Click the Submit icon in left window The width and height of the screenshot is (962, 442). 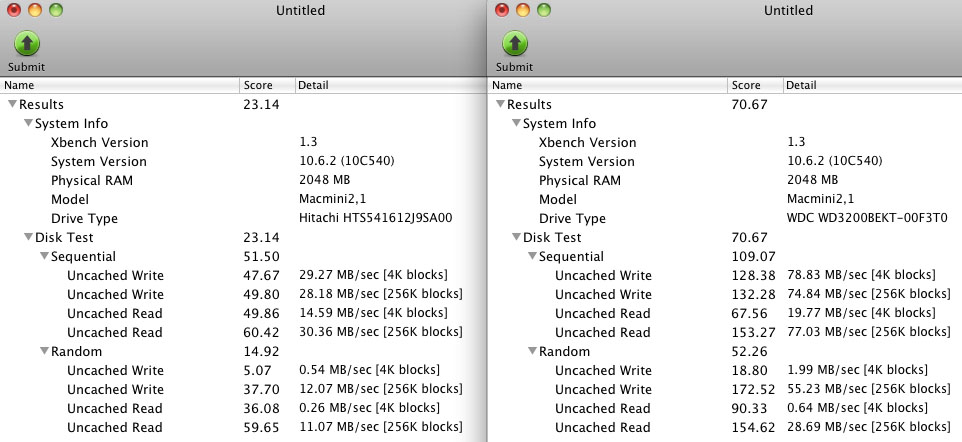click(26, 44)
